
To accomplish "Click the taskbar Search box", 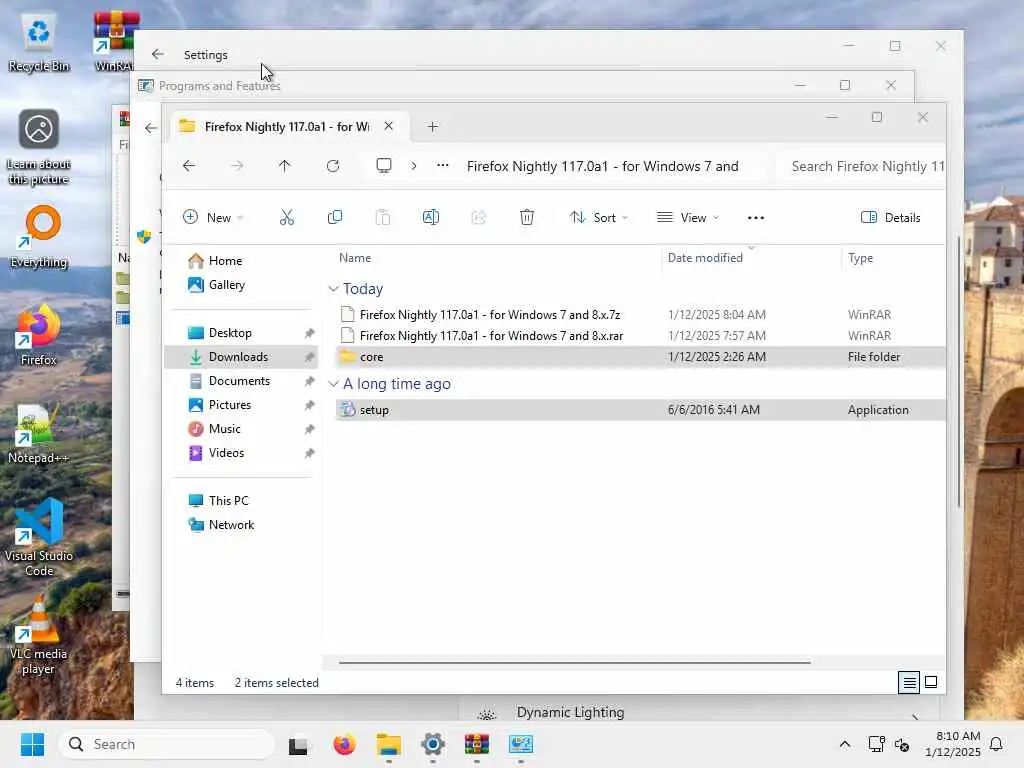I will (167, 744).
